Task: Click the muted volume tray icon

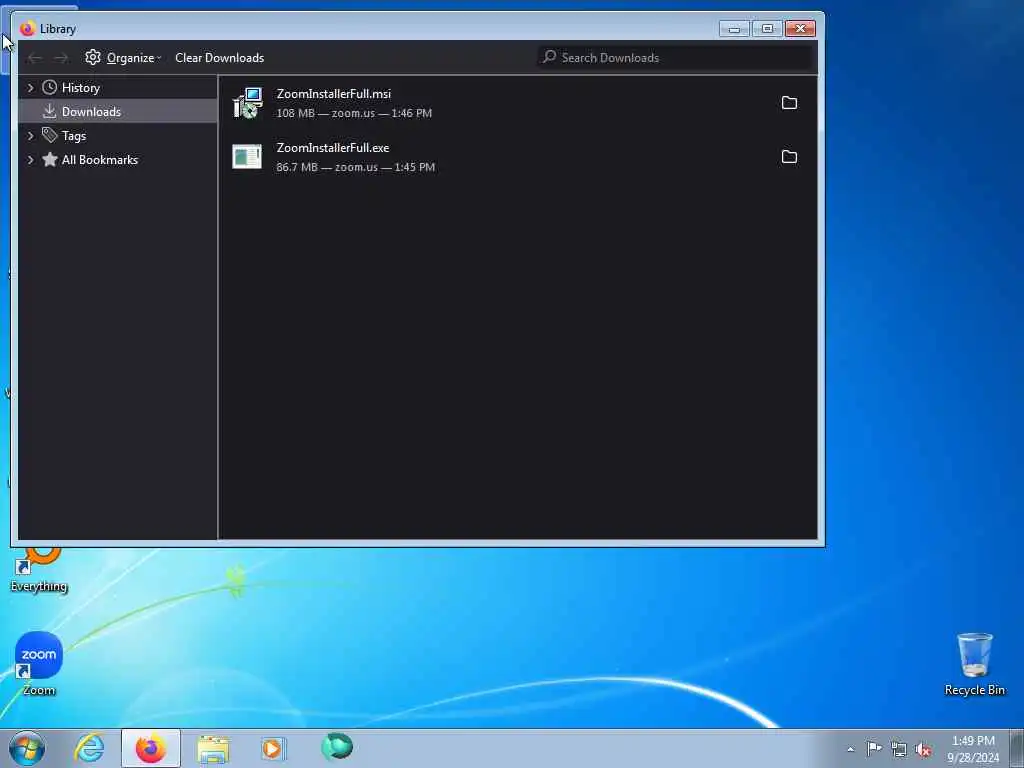Action: coord(923,749)
